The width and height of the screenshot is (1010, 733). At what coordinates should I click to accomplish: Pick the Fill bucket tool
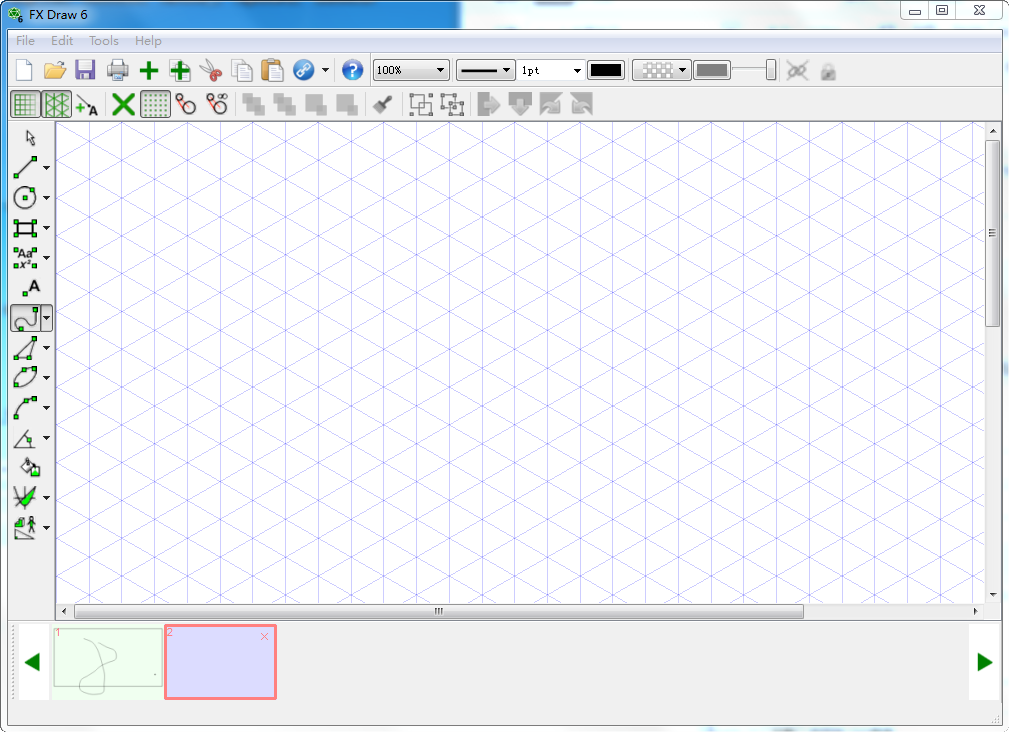(28, 468)
